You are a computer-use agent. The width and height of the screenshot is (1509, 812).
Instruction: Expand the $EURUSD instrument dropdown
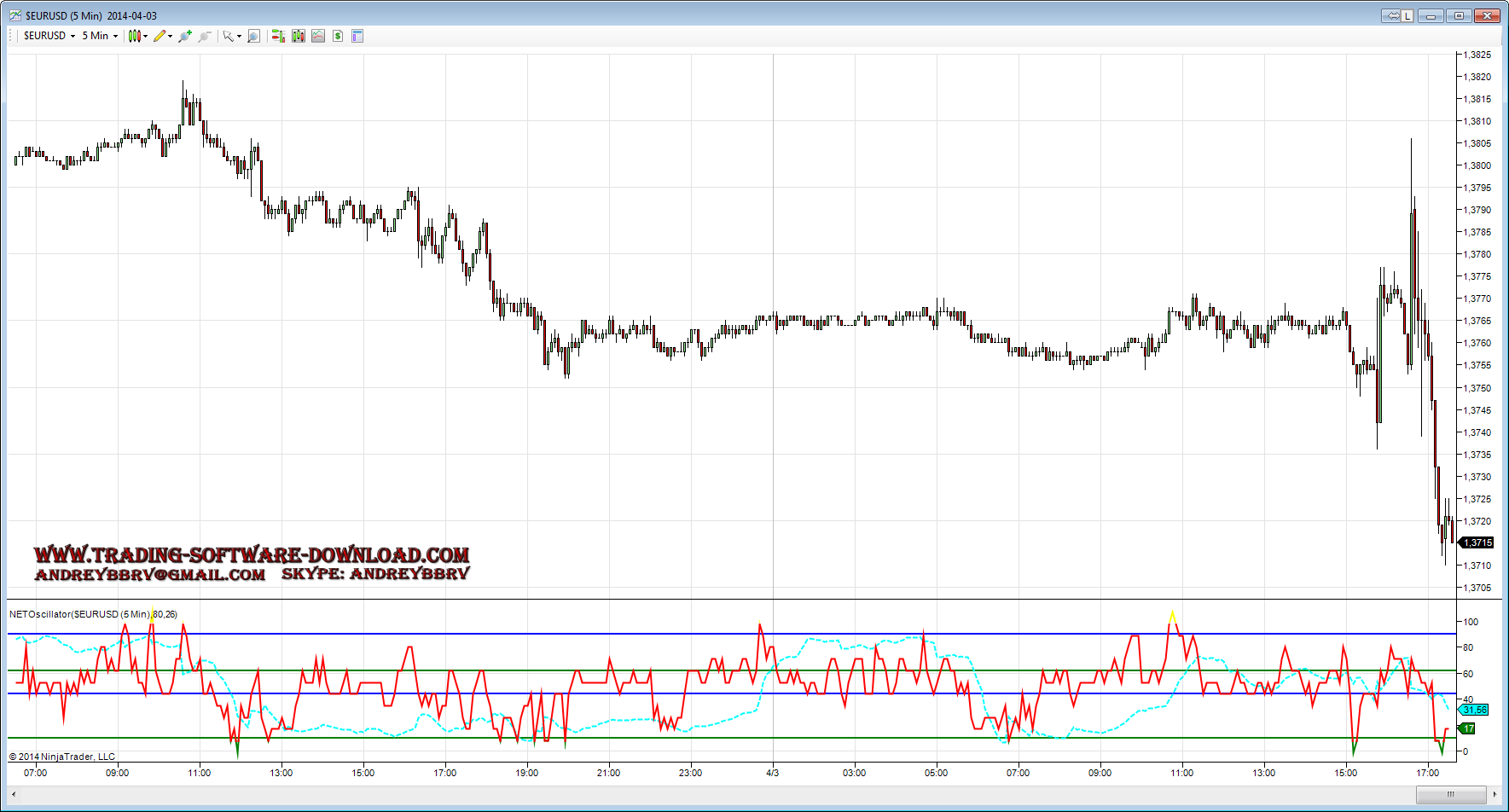pos(73,36)
